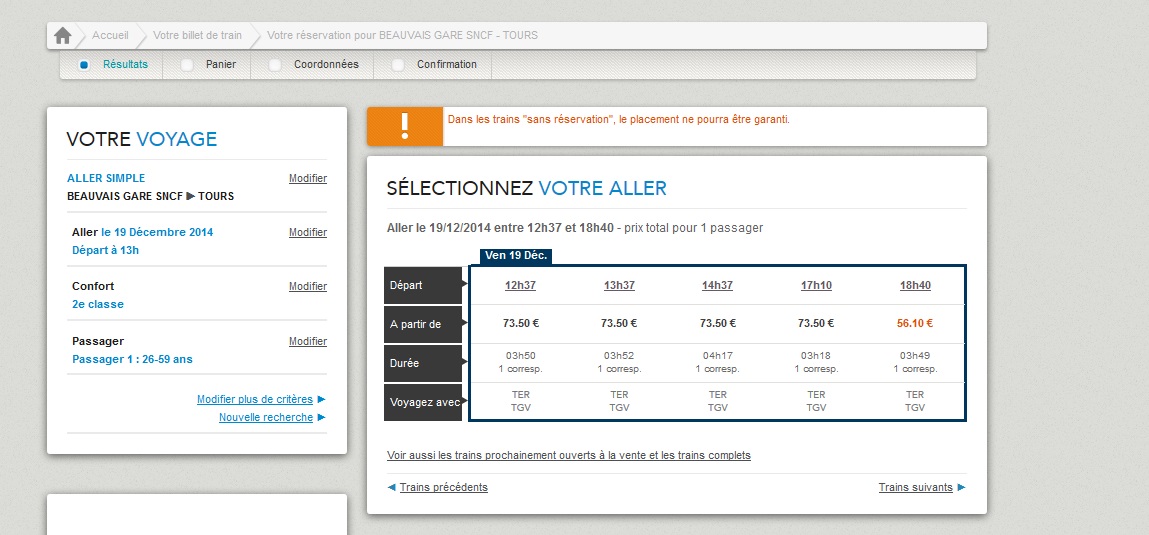This screenshot has height=535, width=1149.
Task: Go to Trains suivants
Action: pos(916,487)
